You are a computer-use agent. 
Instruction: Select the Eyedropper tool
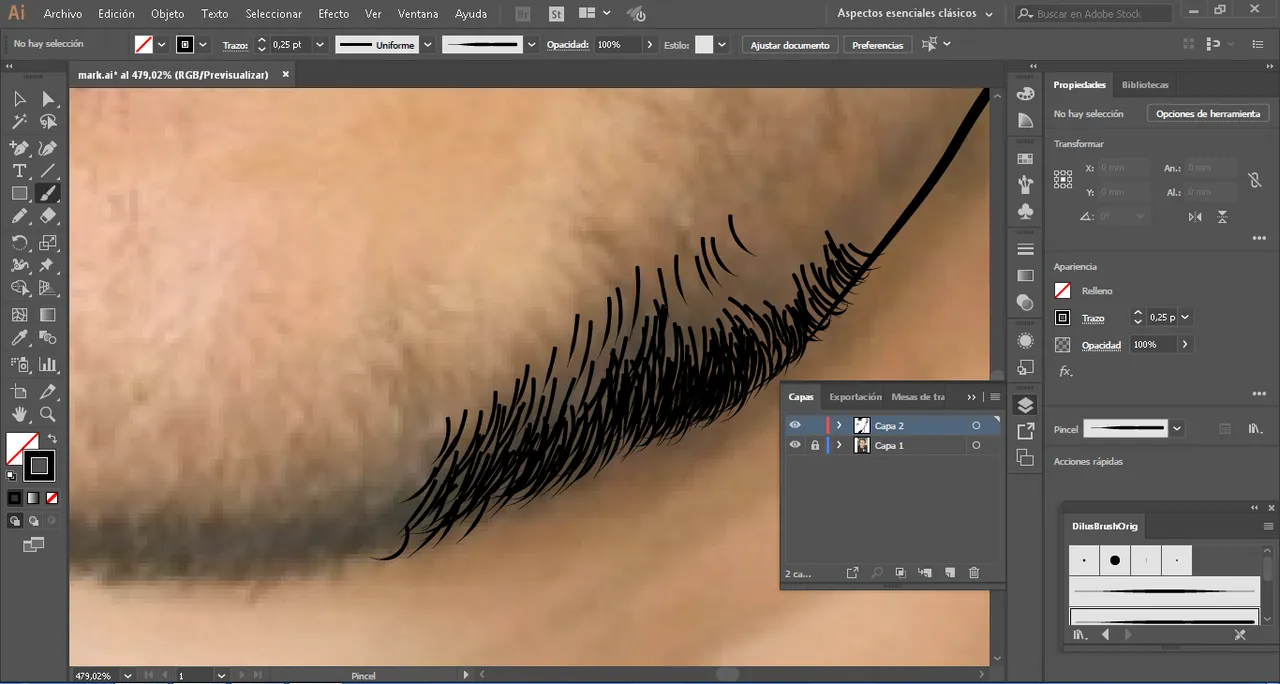pos(19,339)
